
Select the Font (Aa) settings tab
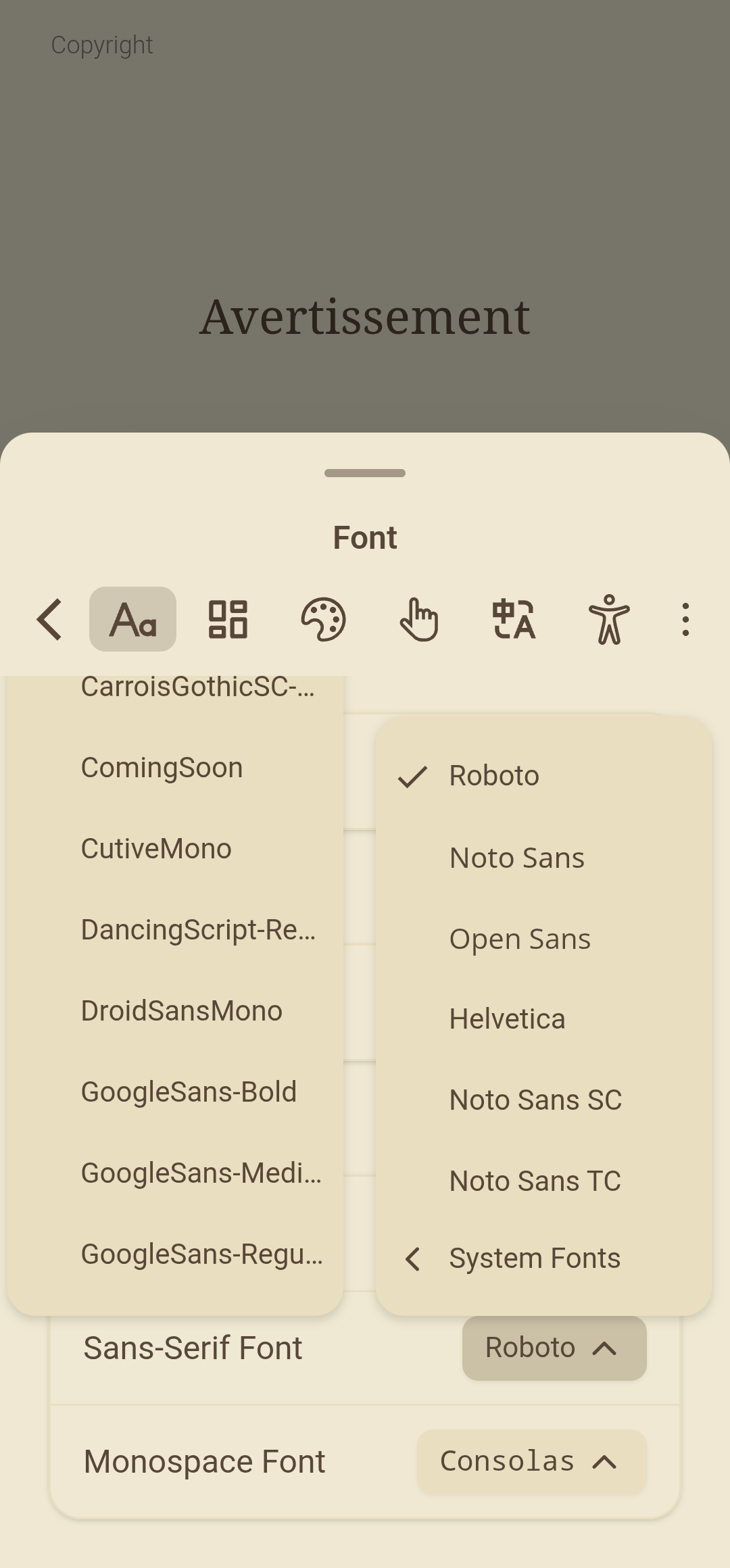click(132, 619)
